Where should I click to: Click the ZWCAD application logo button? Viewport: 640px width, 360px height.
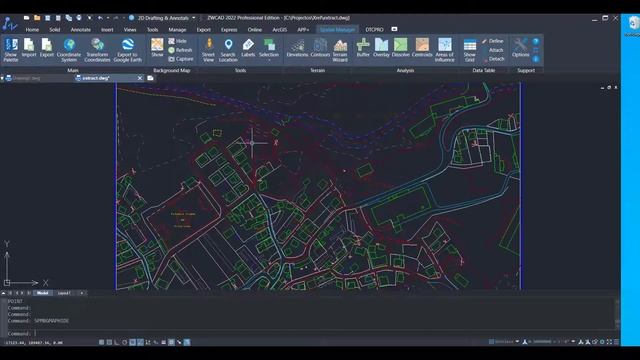(x=9, y=24)
